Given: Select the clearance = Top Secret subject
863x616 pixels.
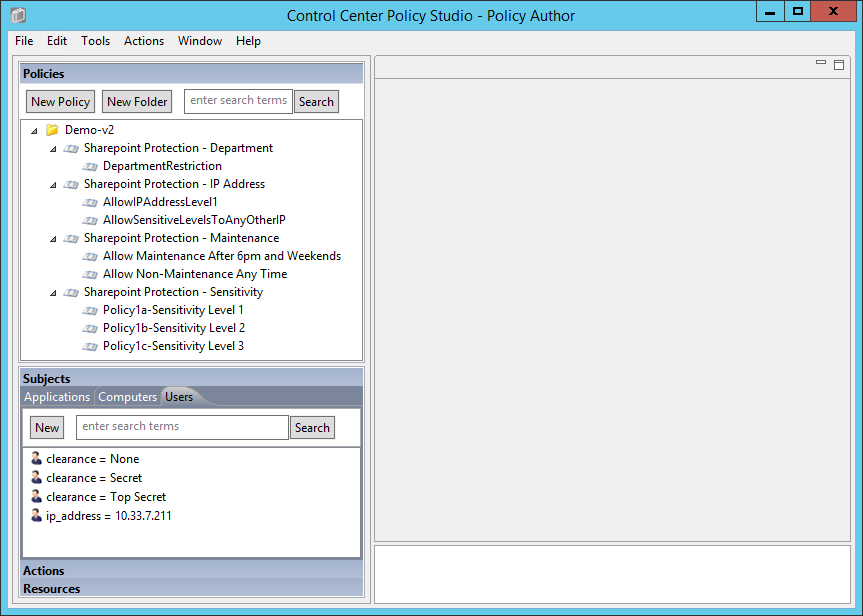Looking at the screenshot, I should point(106,497).
